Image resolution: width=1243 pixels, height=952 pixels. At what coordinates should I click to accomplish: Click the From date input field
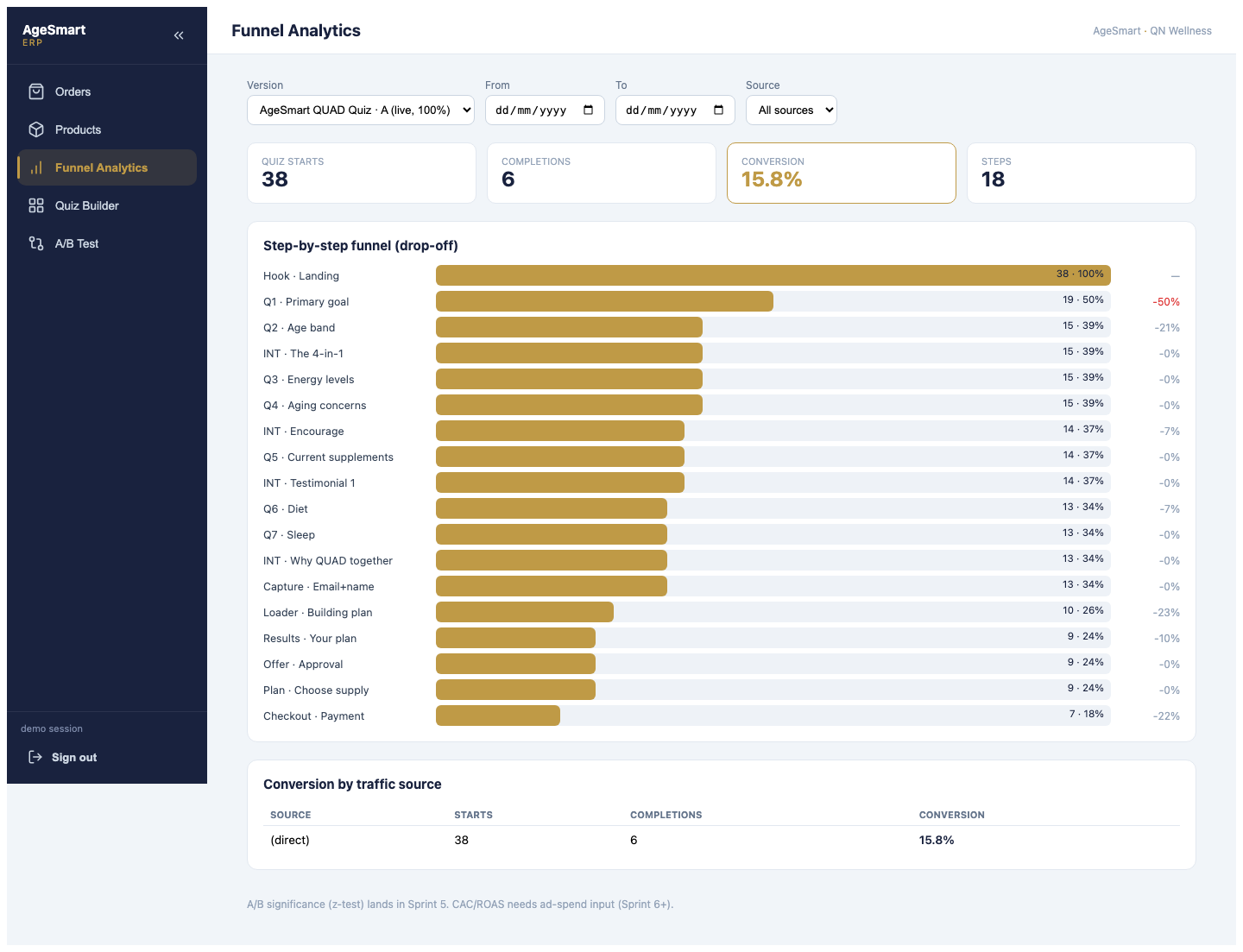click(x=545, y=110)
